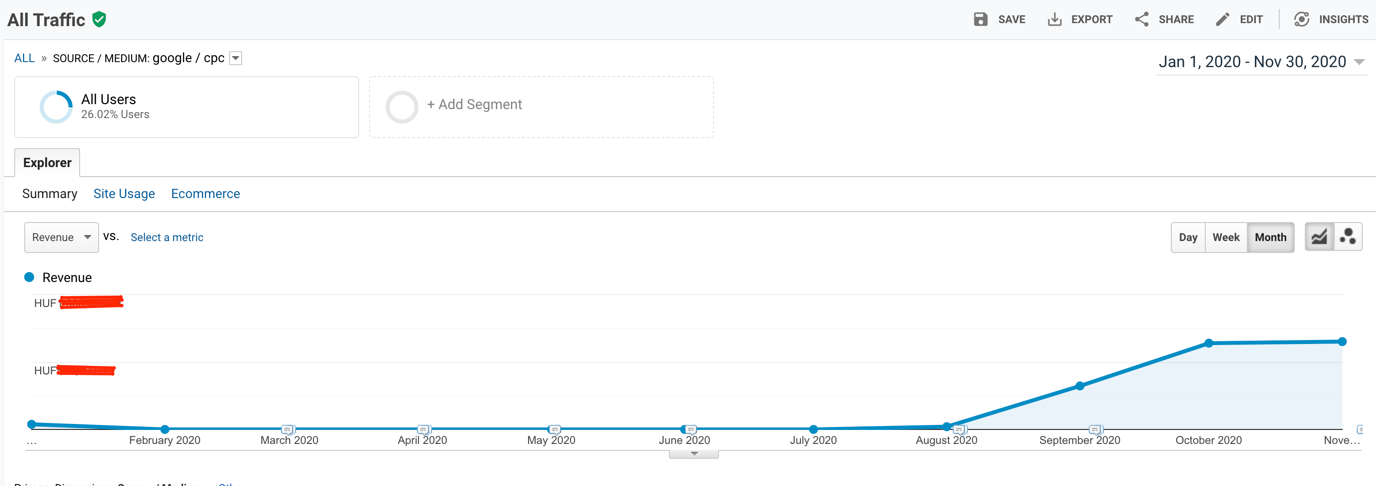Set graph interval to Week

click(x=1226, y=237)
